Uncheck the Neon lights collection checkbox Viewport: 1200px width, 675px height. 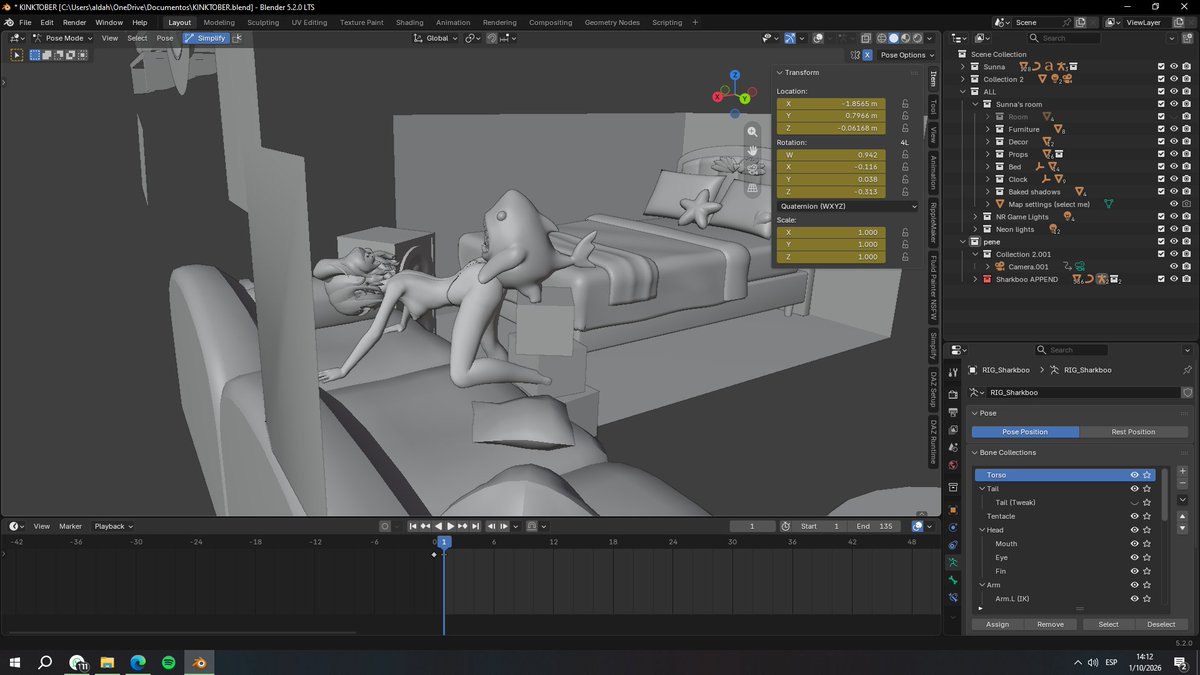[1161, 229]
